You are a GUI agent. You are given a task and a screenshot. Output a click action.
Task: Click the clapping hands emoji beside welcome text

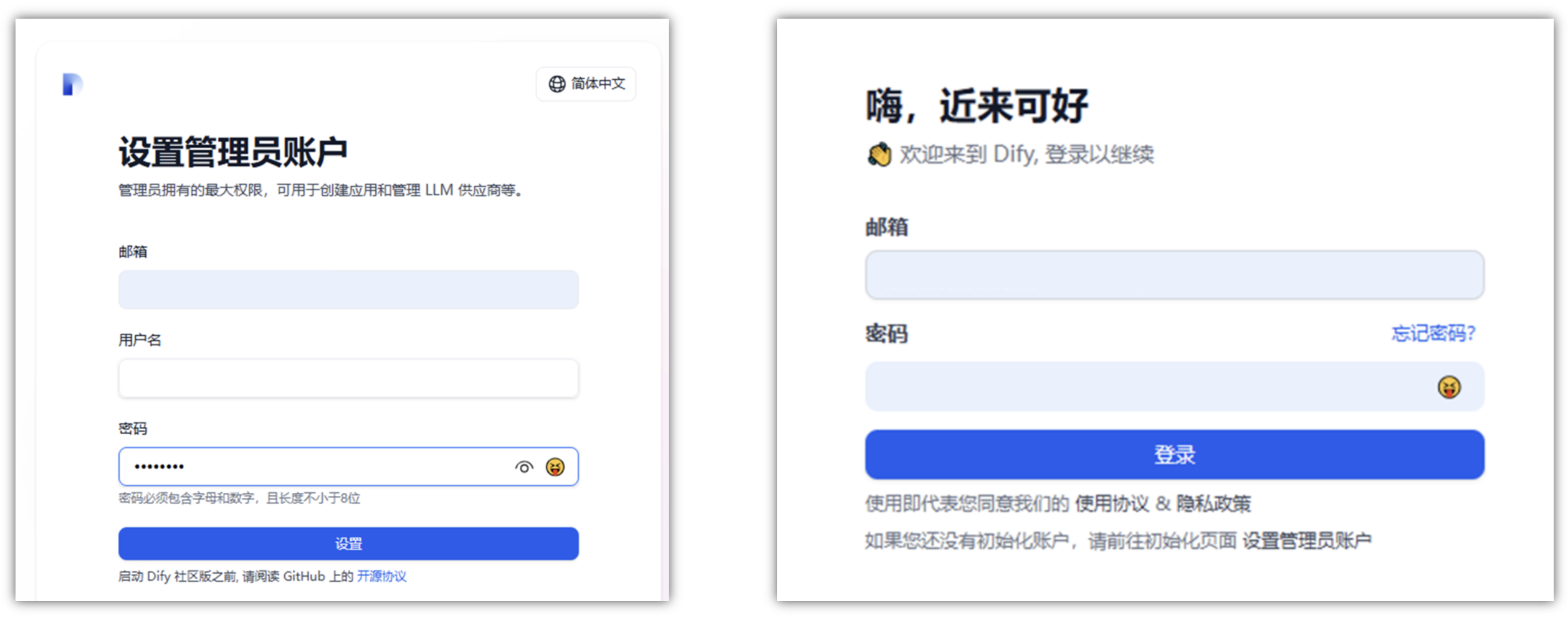click(x=879, y=154)
